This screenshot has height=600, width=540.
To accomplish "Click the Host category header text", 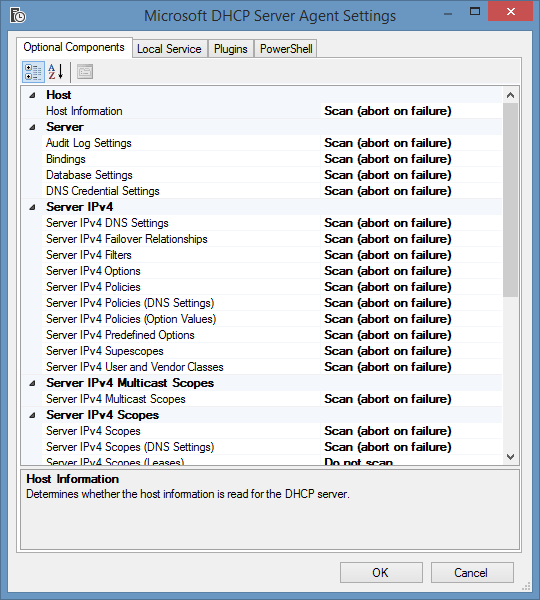I will [x=59, y=95].
